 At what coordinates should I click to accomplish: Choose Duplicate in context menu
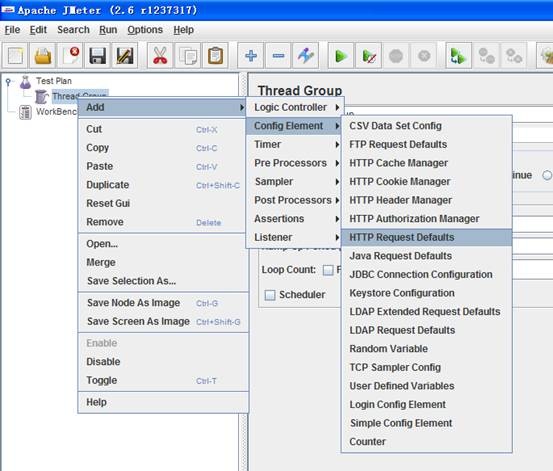(x=162, y=185)
